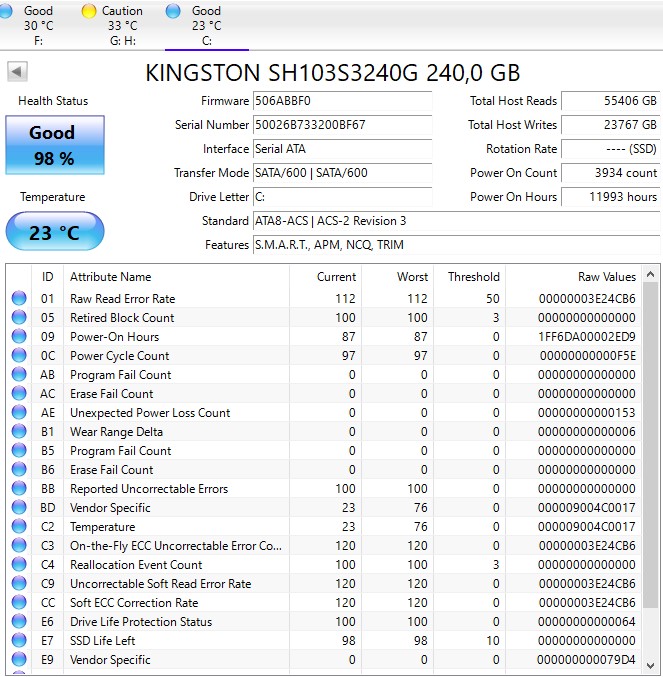Click the 23 °C temperature indicator
The width and height of the screenshot is (663, 677).
(x=54, y=233)
